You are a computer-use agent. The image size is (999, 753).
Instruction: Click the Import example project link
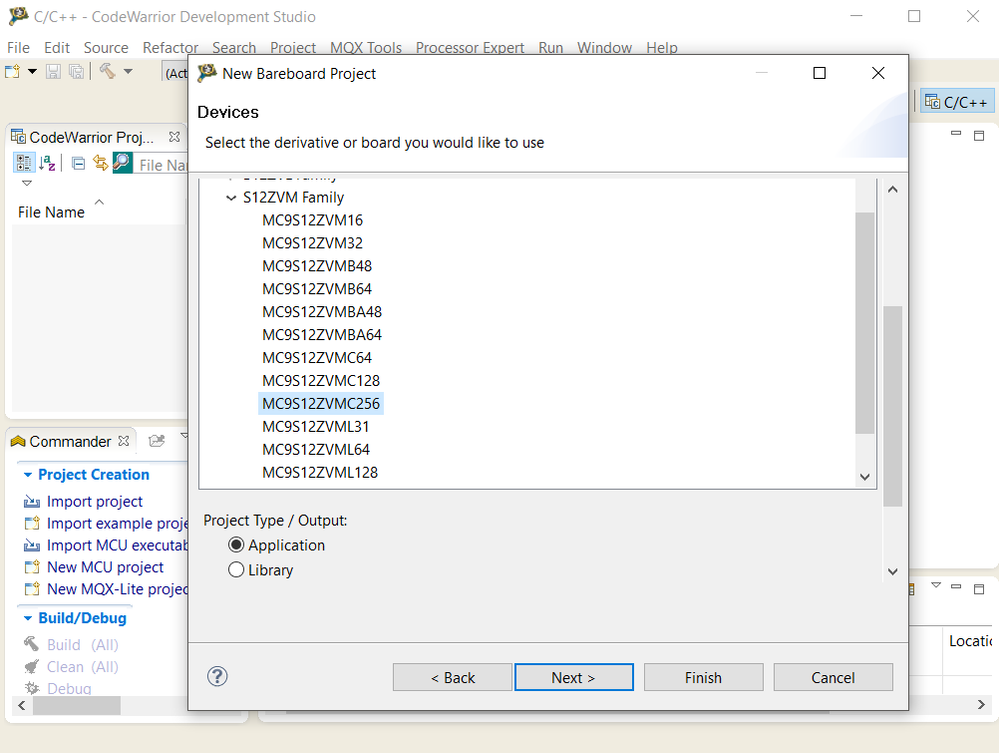(117, 524)
